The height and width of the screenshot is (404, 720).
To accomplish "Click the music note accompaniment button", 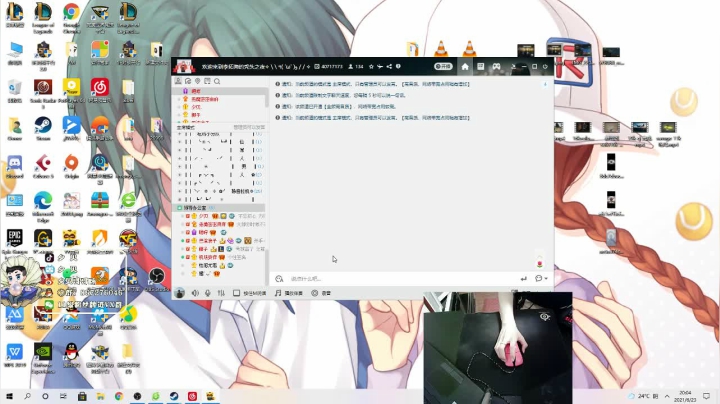I will [289, 293].
